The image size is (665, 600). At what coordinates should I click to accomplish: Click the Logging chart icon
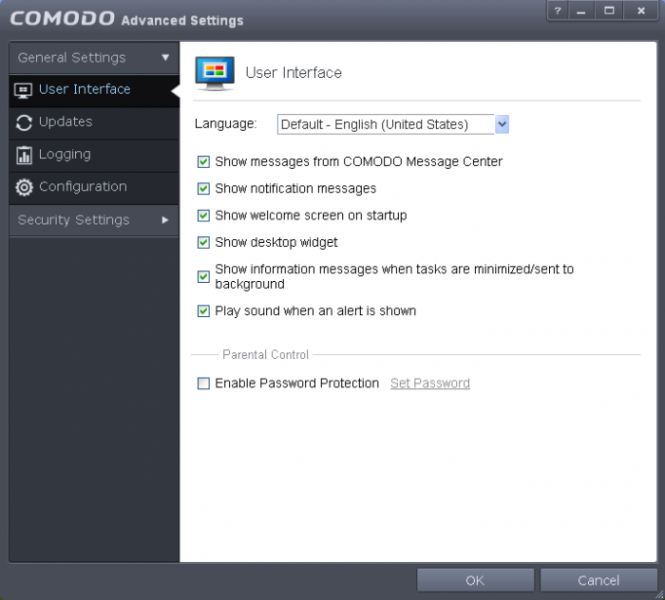24,155
